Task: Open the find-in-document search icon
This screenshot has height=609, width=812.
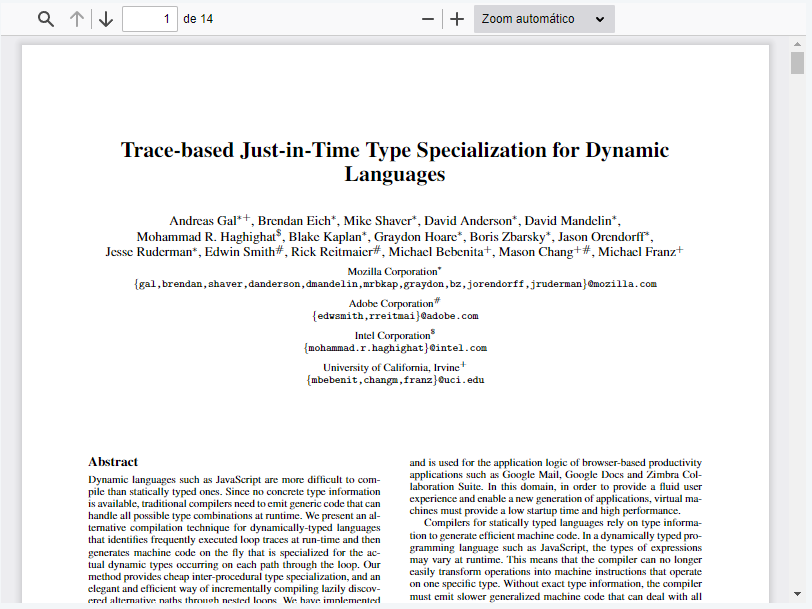Action: 46,19
